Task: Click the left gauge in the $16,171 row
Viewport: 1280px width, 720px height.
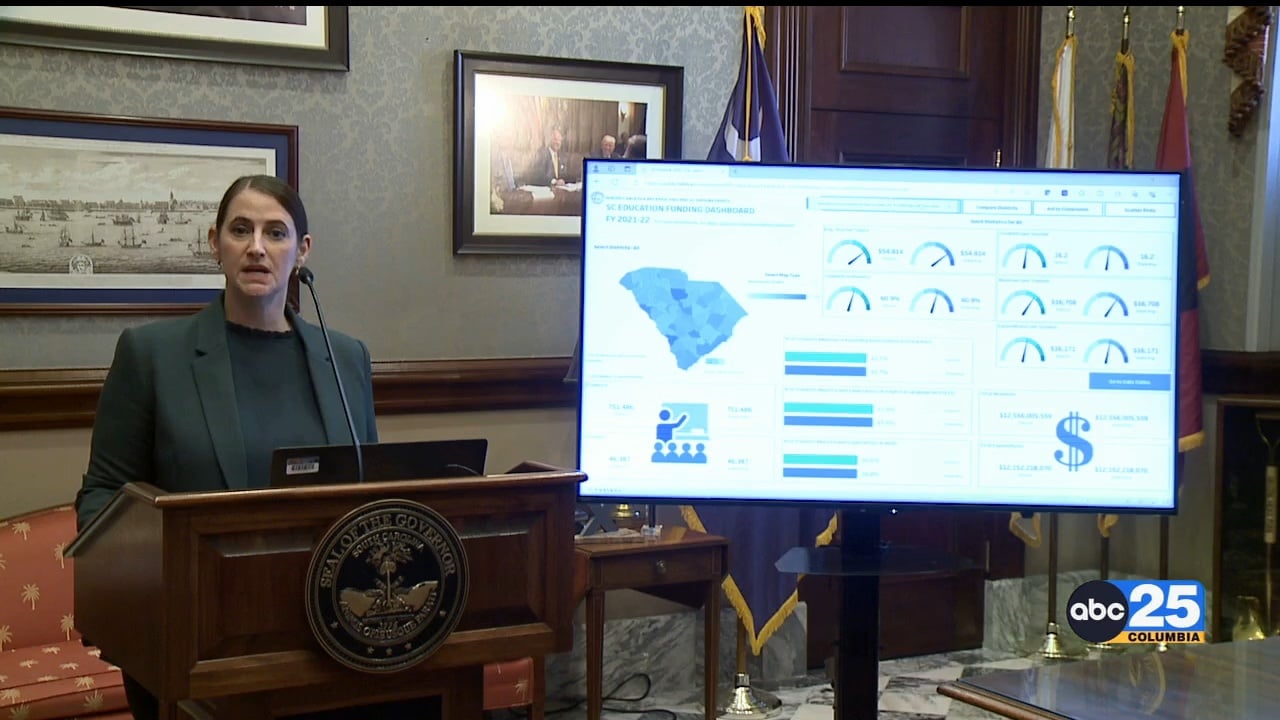Action: (x=1023, y=350)
